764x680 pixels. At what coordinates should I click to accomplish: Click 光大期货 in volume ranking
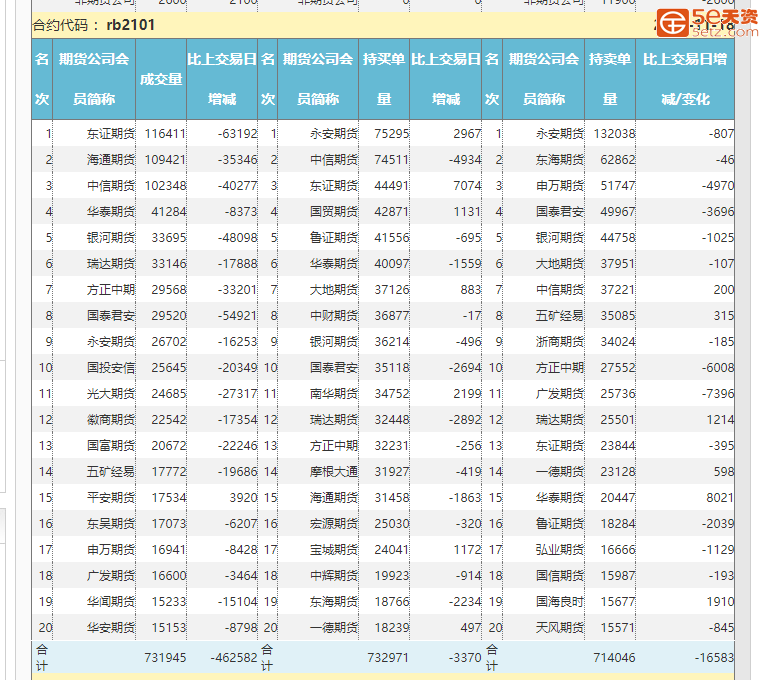coord(111,394)
